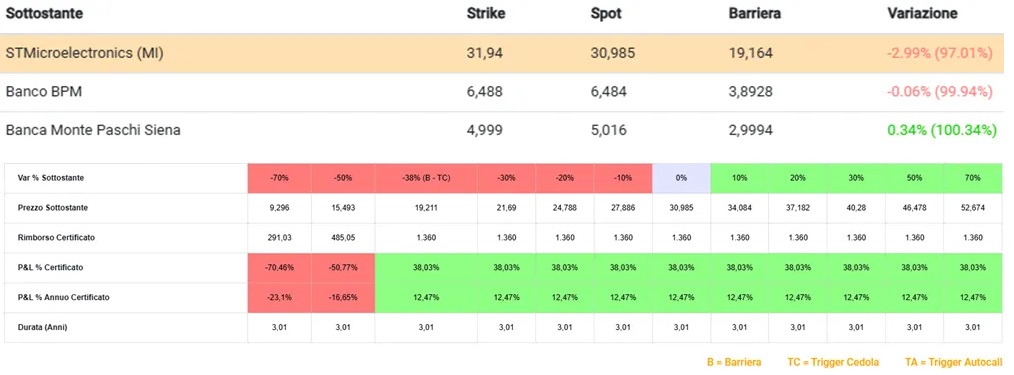Click the Spot column header
This screenshot has height=375, width=1014.
606,14
